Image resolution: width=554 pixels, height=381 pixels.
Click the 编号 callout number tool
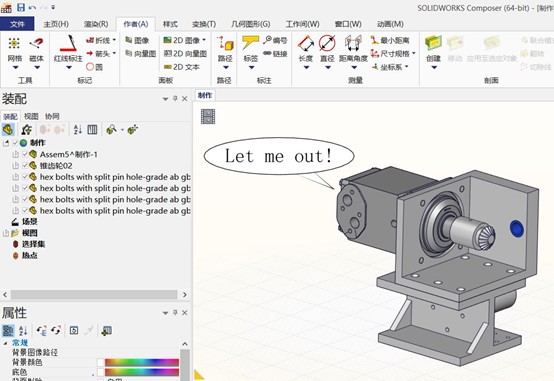click(275, 40)
